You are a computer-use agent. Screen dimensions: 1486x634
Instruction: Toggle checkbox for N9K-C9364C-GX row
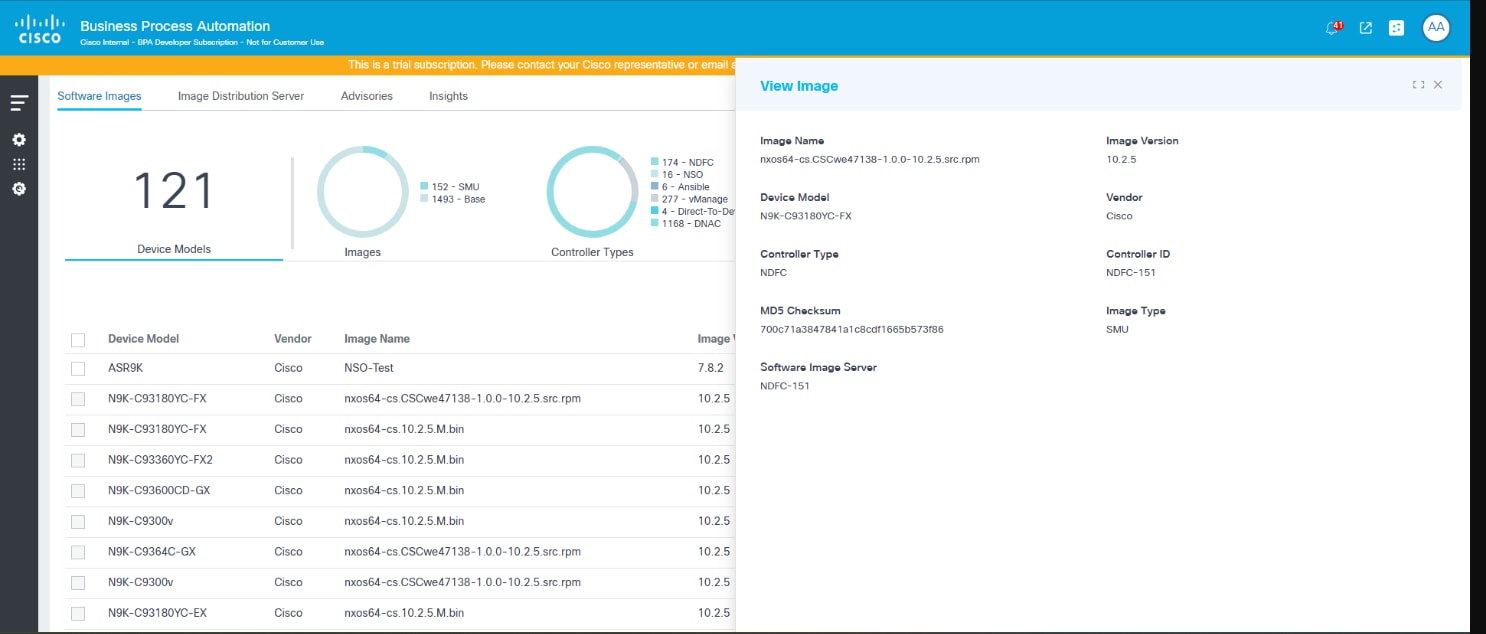(78, 552)
